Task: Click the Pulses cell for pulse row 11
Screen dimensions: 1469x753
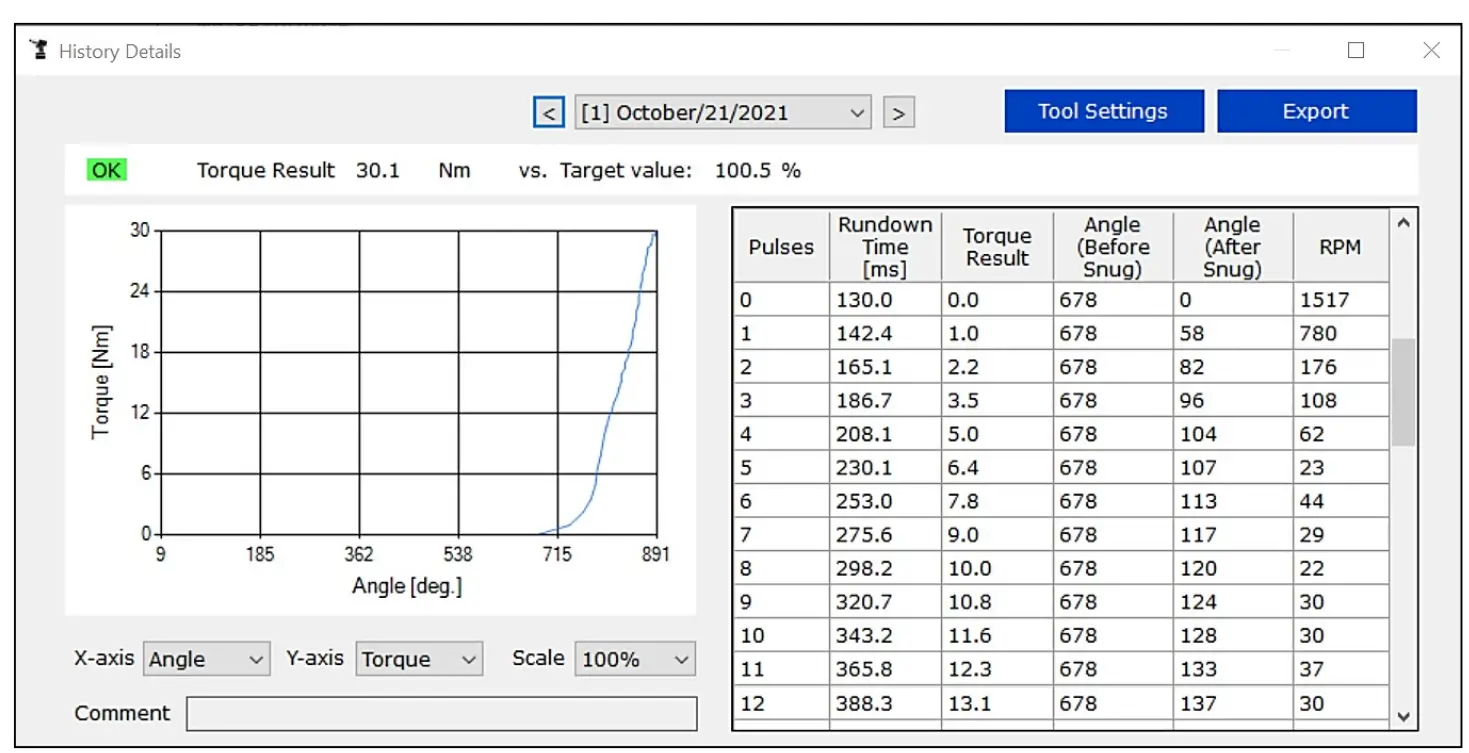Action: coord(781,669)
